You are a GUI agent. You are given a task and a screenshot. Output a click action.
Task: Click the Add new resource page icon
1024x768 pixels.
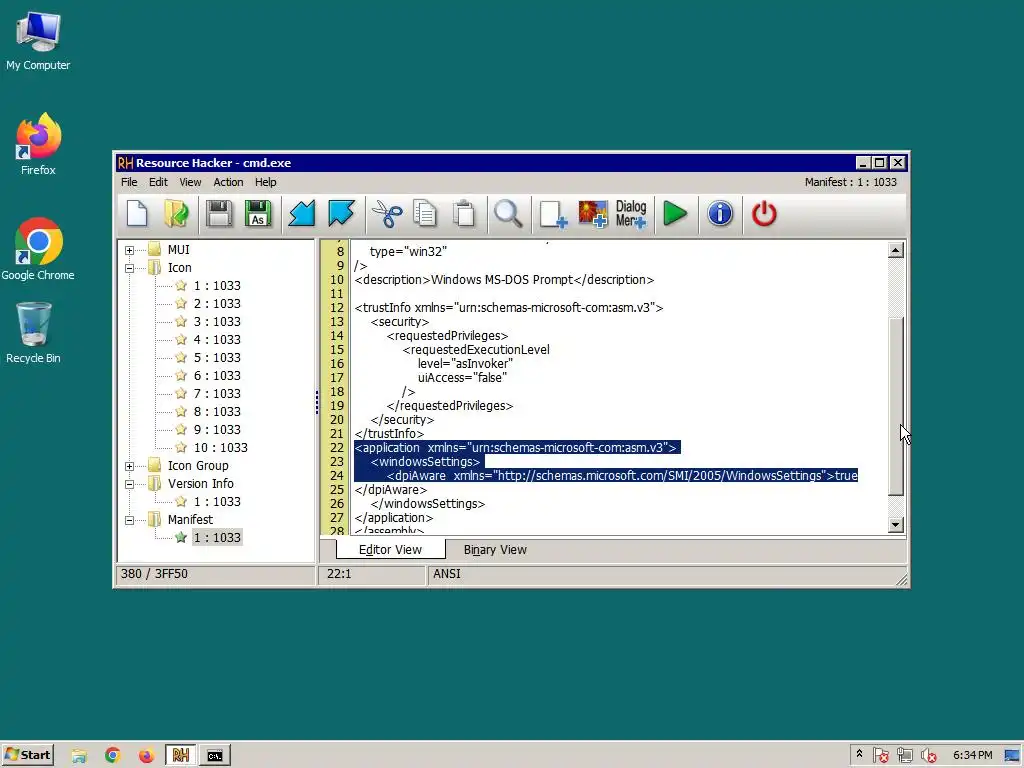[553, 214]
